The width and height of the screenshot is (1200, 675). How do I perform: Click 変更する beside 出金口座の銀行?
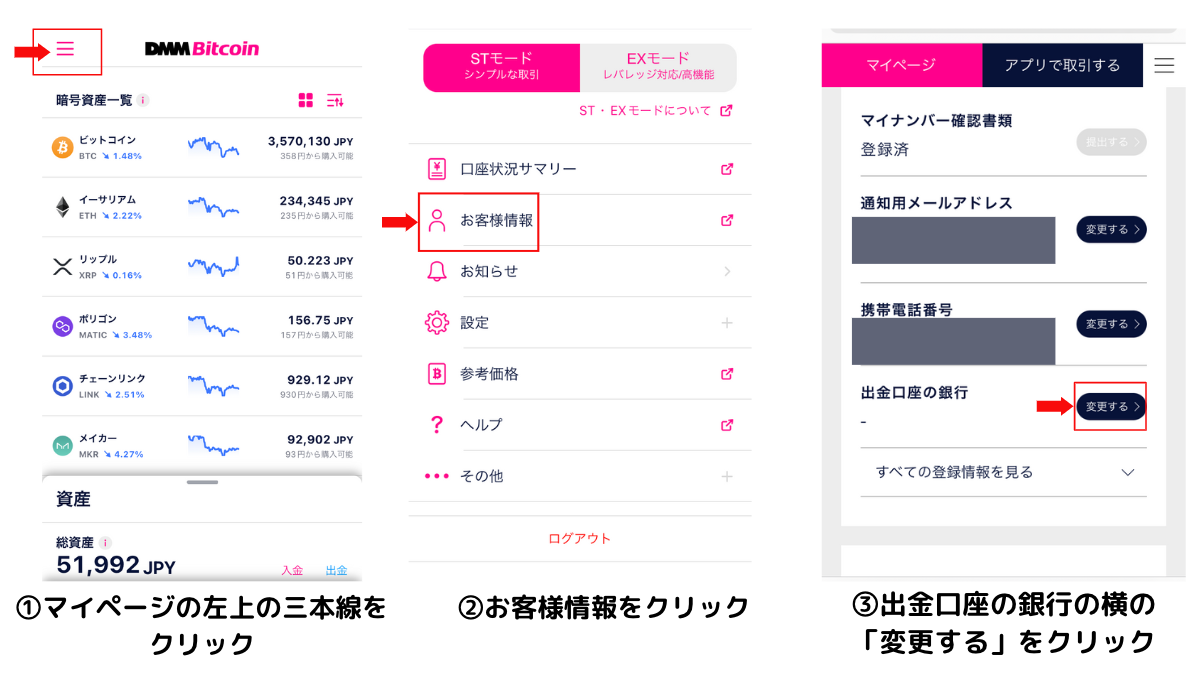pos(1111,406)
